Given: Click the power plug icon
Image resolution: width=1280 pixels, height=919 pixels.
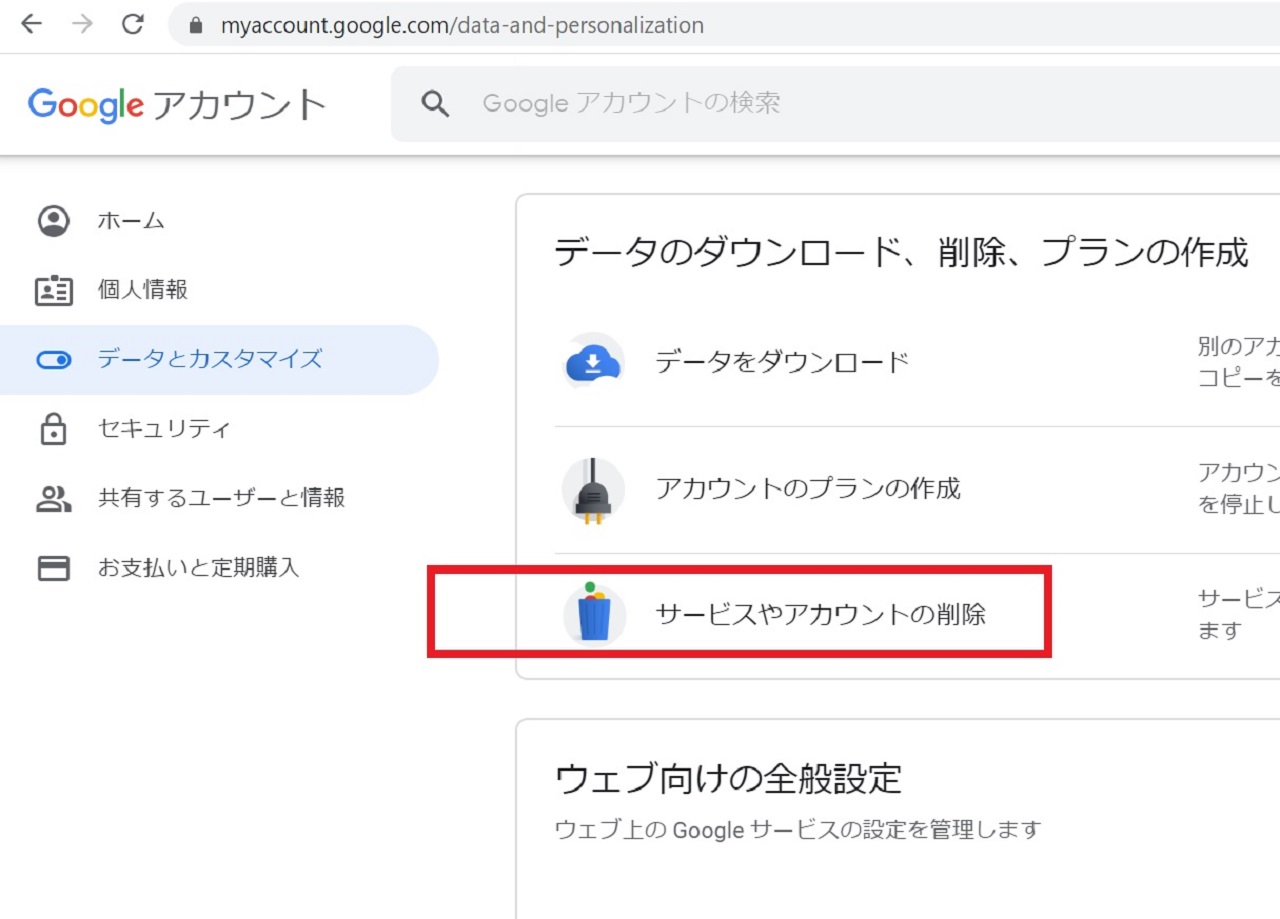Looking at the screenshot, I should pyautogui.click(x=593, y=489).
